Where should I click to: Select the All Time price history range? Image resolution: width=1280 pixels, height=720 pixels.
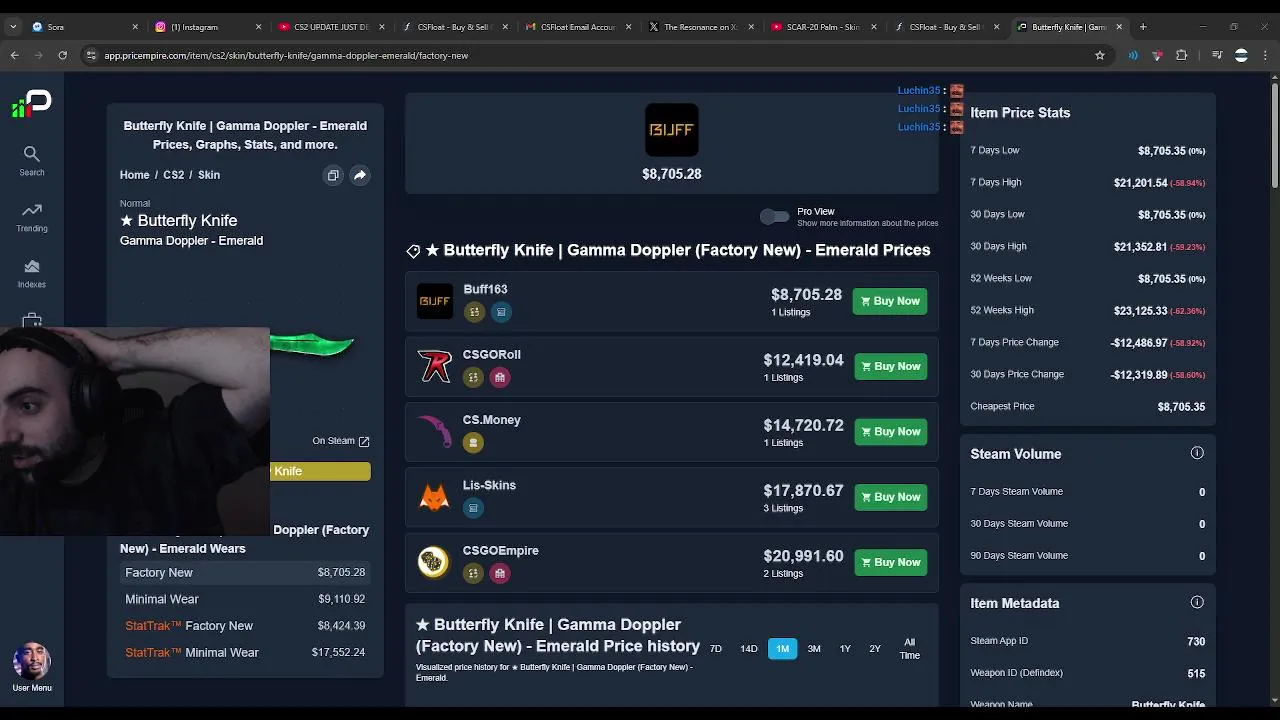[x=909, y=649]
